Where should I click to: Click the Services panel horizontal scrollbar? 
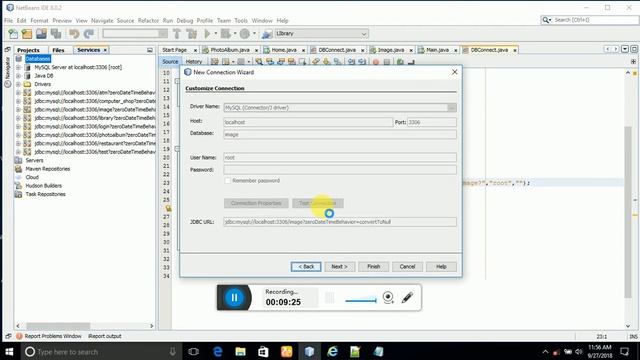[x=58, y=326]
